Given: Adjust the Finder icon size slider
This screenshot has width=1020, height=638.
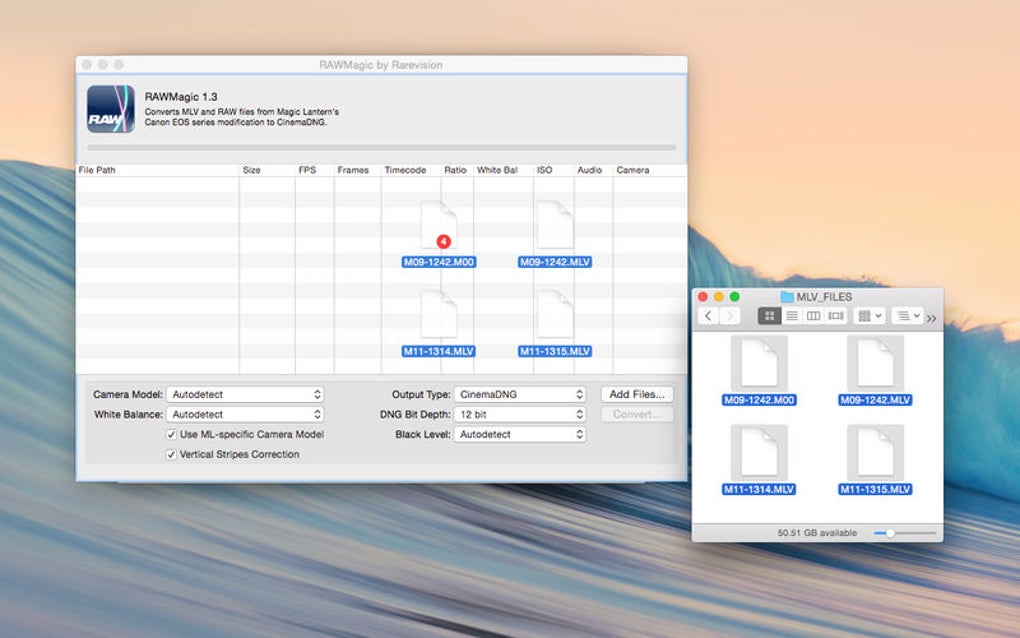Looking at the screenshot, I should coord(905,533).
